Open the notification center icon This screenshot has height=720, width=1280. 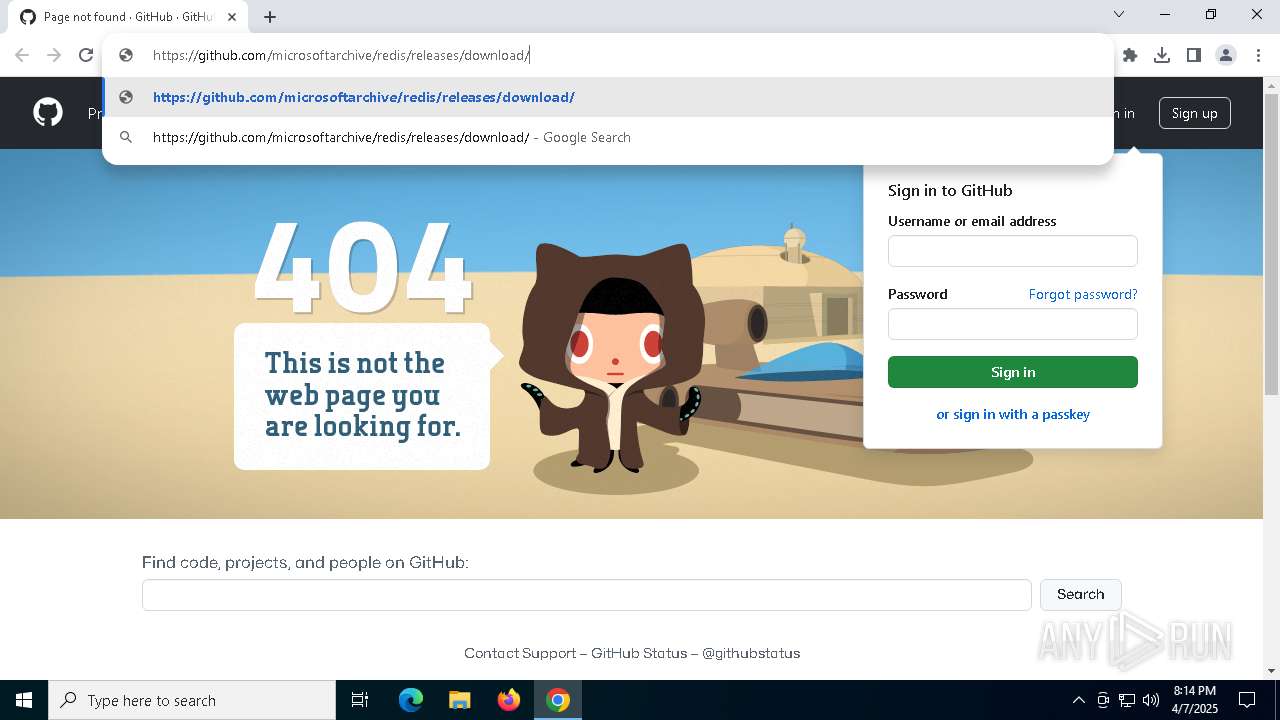pyautogui.click(x=1247, y=700)
